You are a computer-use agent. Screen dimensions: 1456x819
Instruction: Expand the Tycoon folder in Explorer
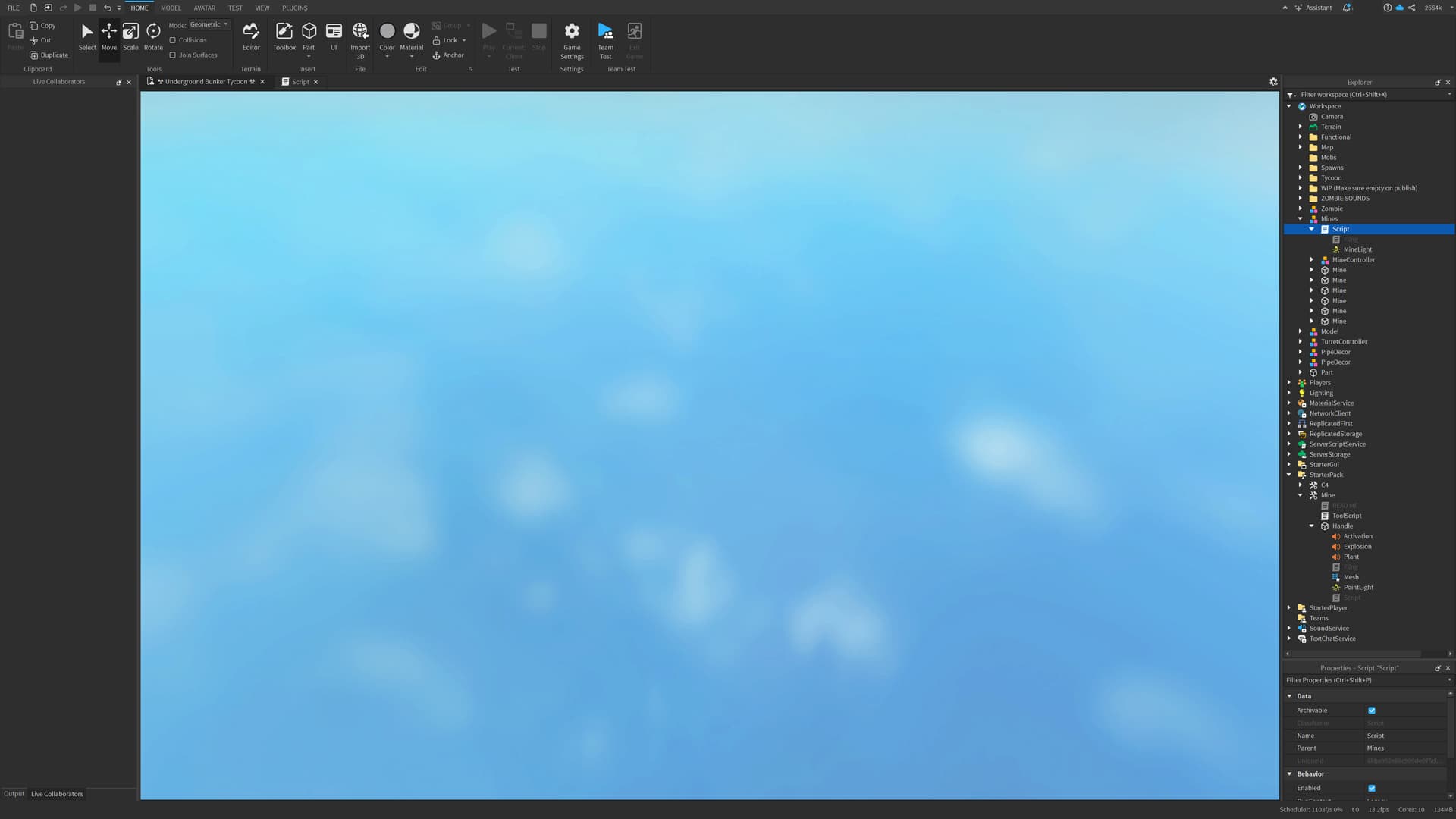point(1301,178)
